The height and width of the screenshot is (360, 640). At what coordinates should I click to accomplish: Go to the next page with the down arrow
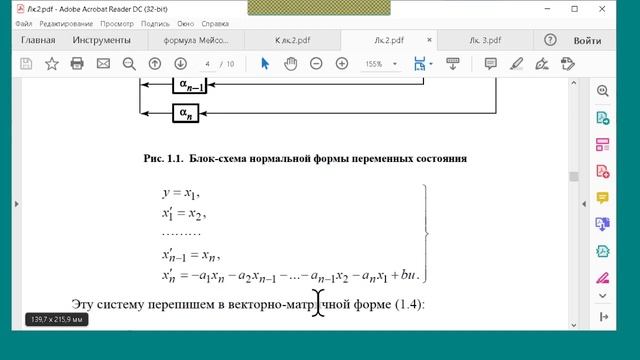(180, 64)
